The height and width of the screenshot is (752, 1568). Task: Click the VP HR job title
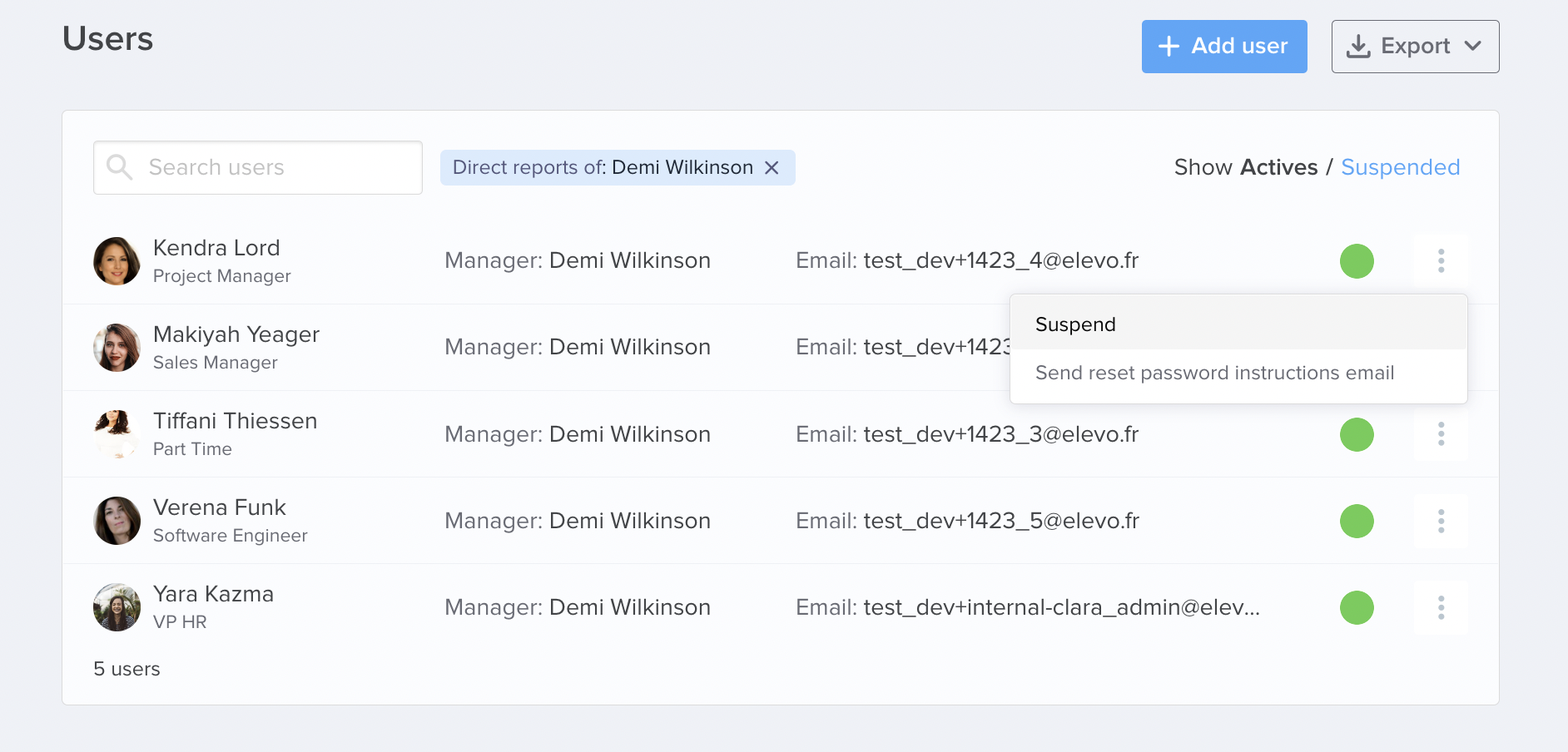(x=180, y=622)
